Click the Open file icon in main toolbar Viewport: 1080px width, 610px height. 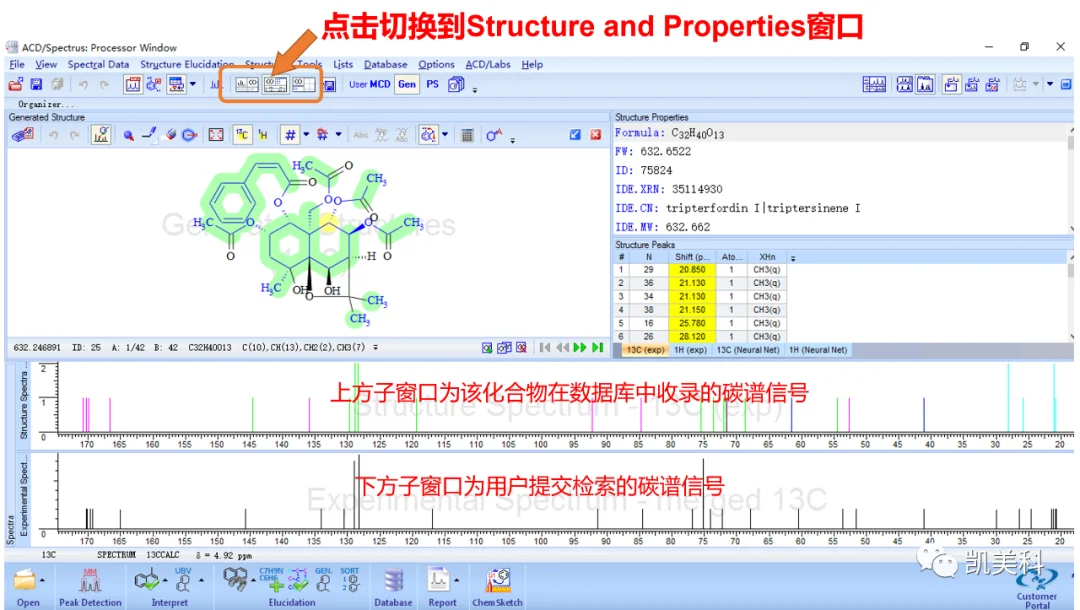[x=15, y=85]
